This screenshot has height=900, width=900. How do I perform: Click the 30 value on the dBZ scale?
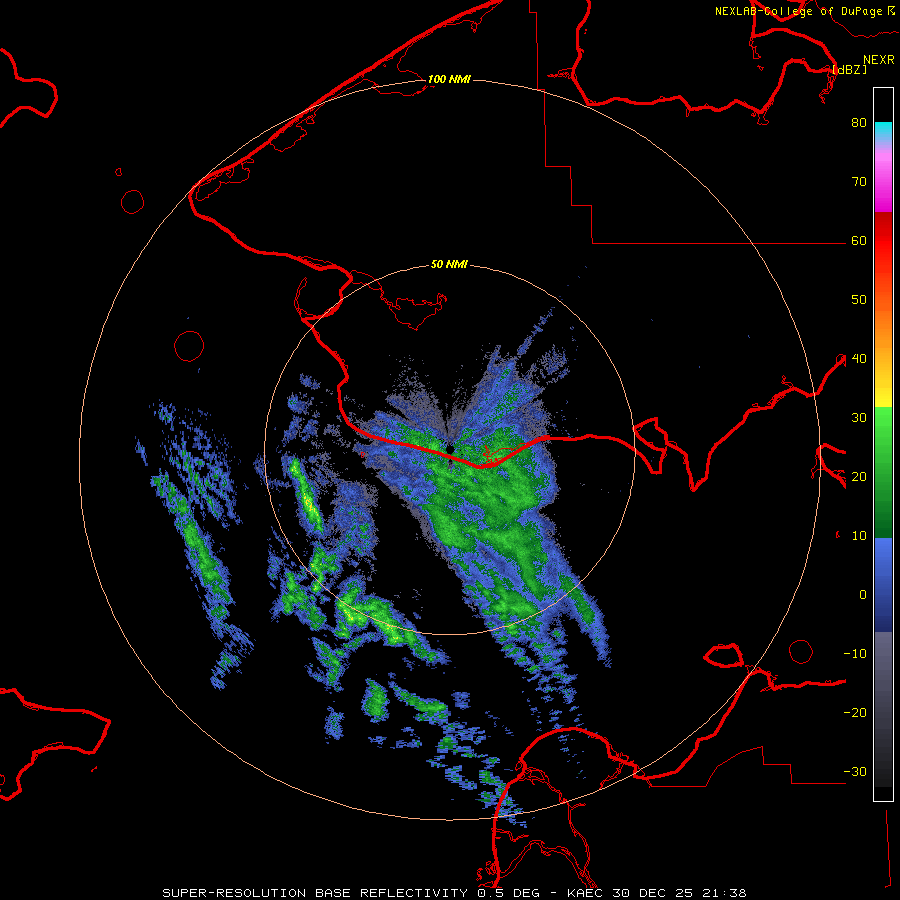point(859,417)
